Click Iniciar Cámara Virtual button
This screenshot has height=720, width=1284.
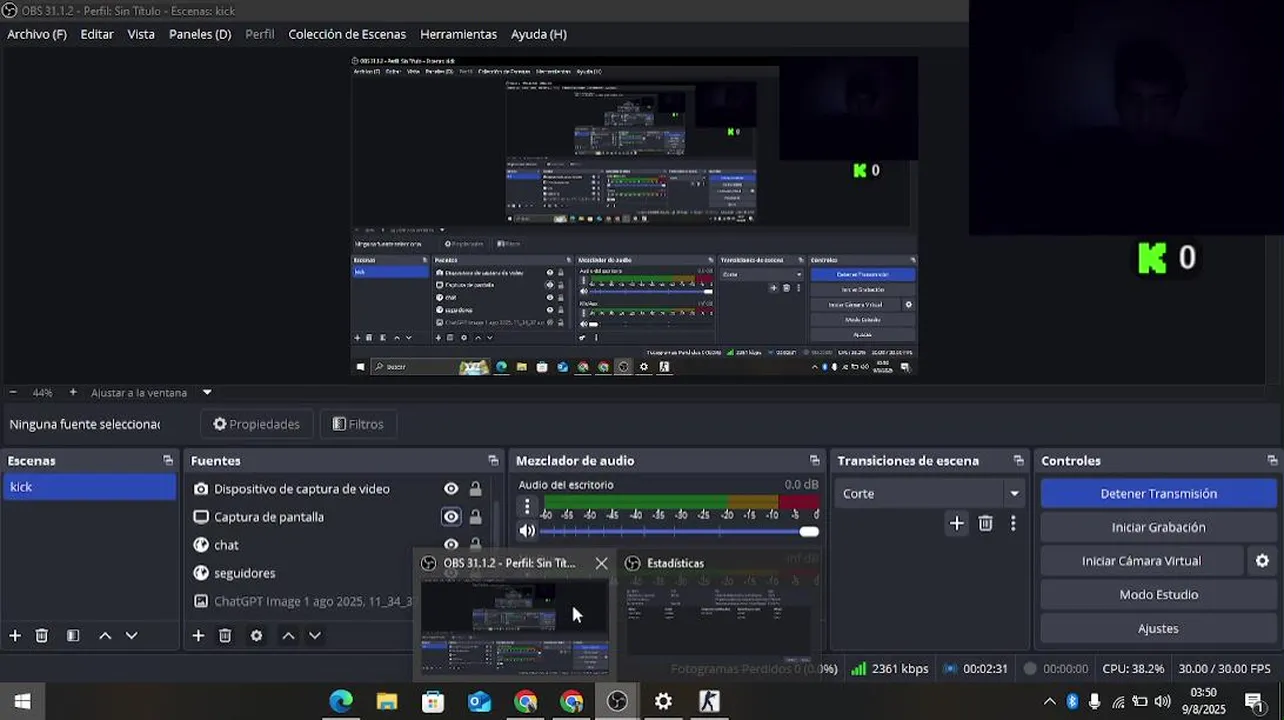pyautogui.click(x=1141, y=561)
